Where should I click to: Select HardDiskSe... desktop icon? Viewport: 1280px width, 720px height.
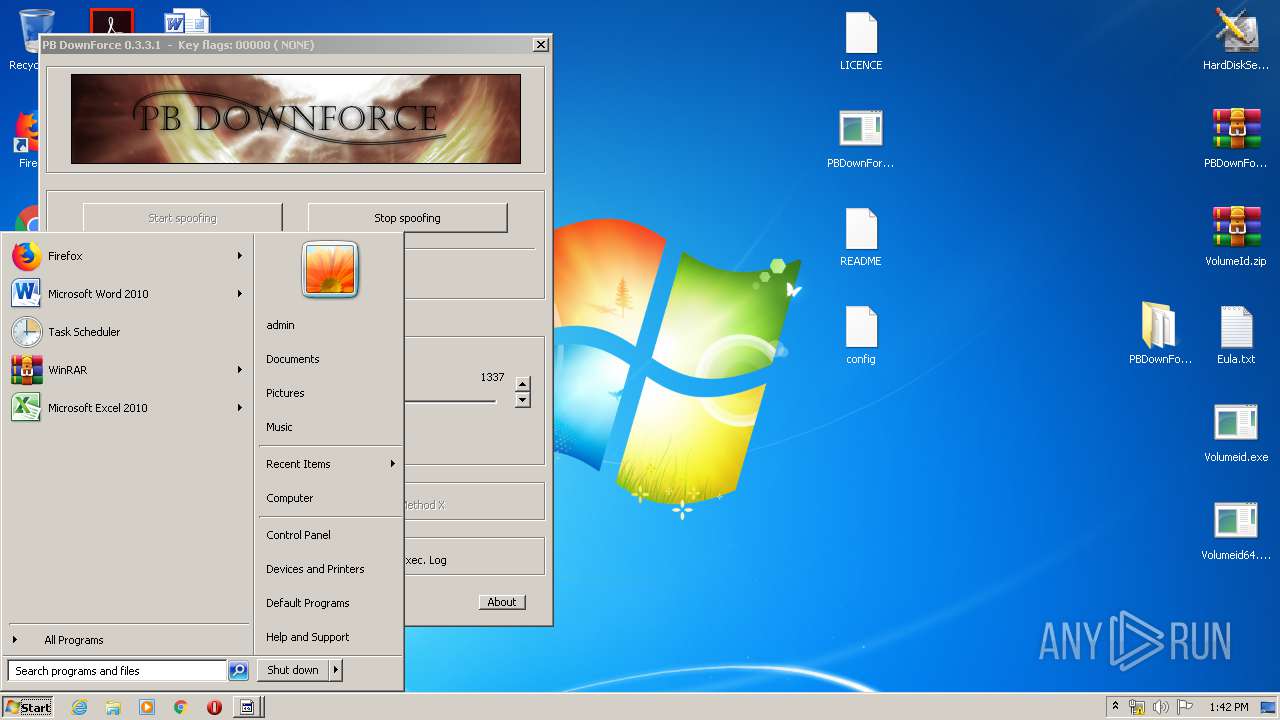pos(1236,40)
